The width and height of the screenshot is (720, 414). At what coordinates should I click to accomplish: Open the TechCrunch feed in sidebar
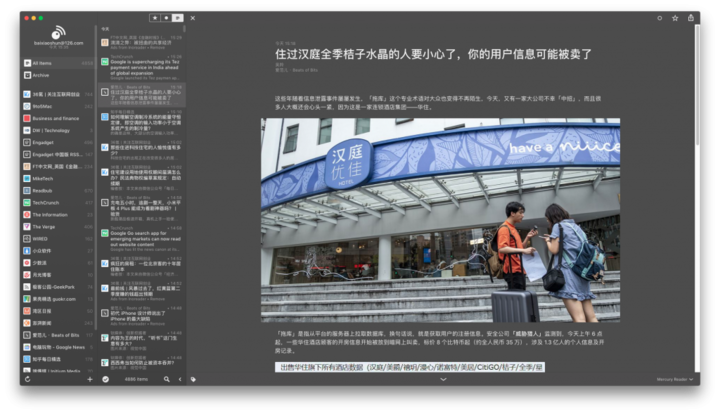click(59, 202)
